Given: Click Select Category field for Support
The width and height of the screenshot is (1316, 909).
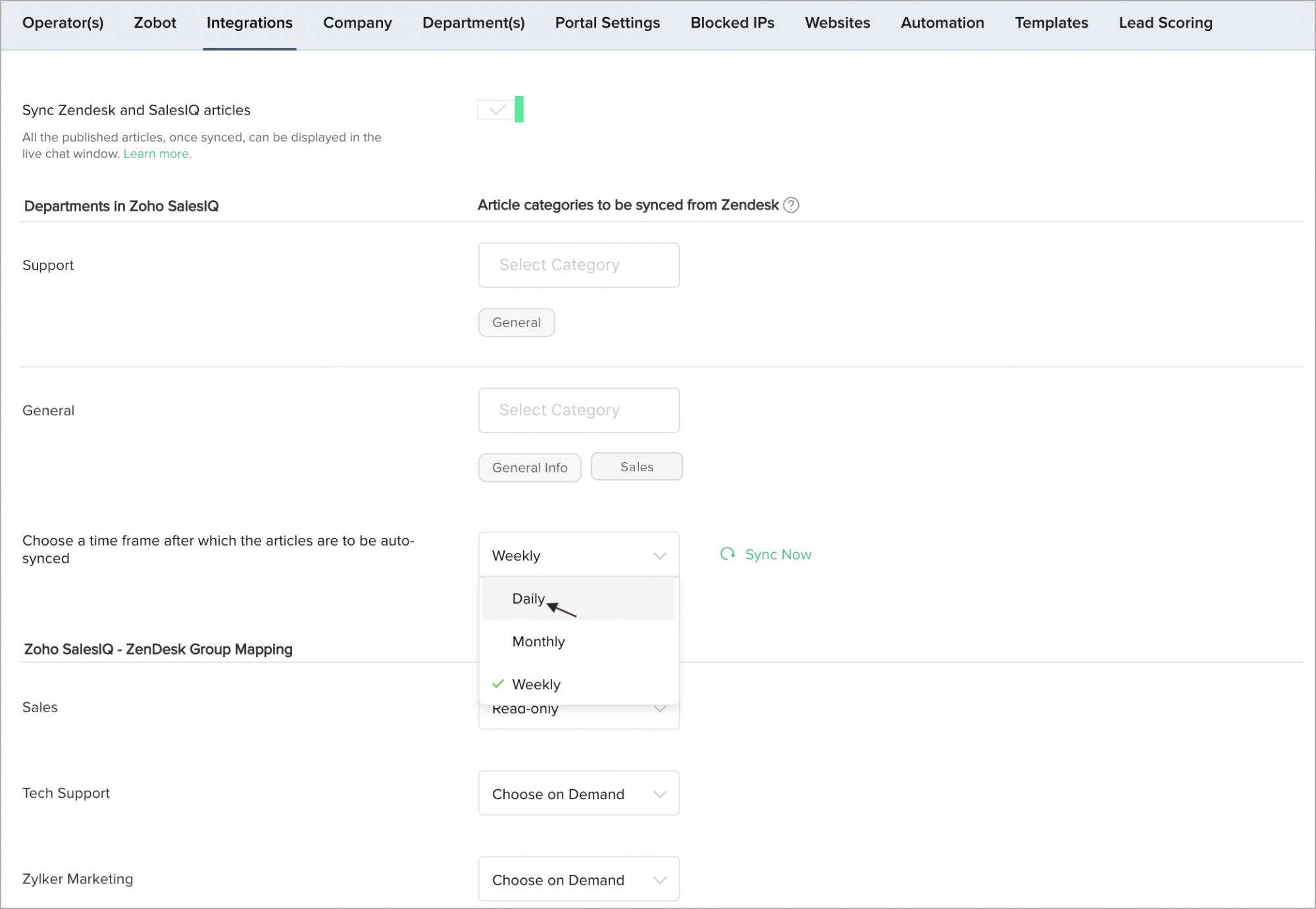Looking at the screenshot, I should click(x=579, y=265).
